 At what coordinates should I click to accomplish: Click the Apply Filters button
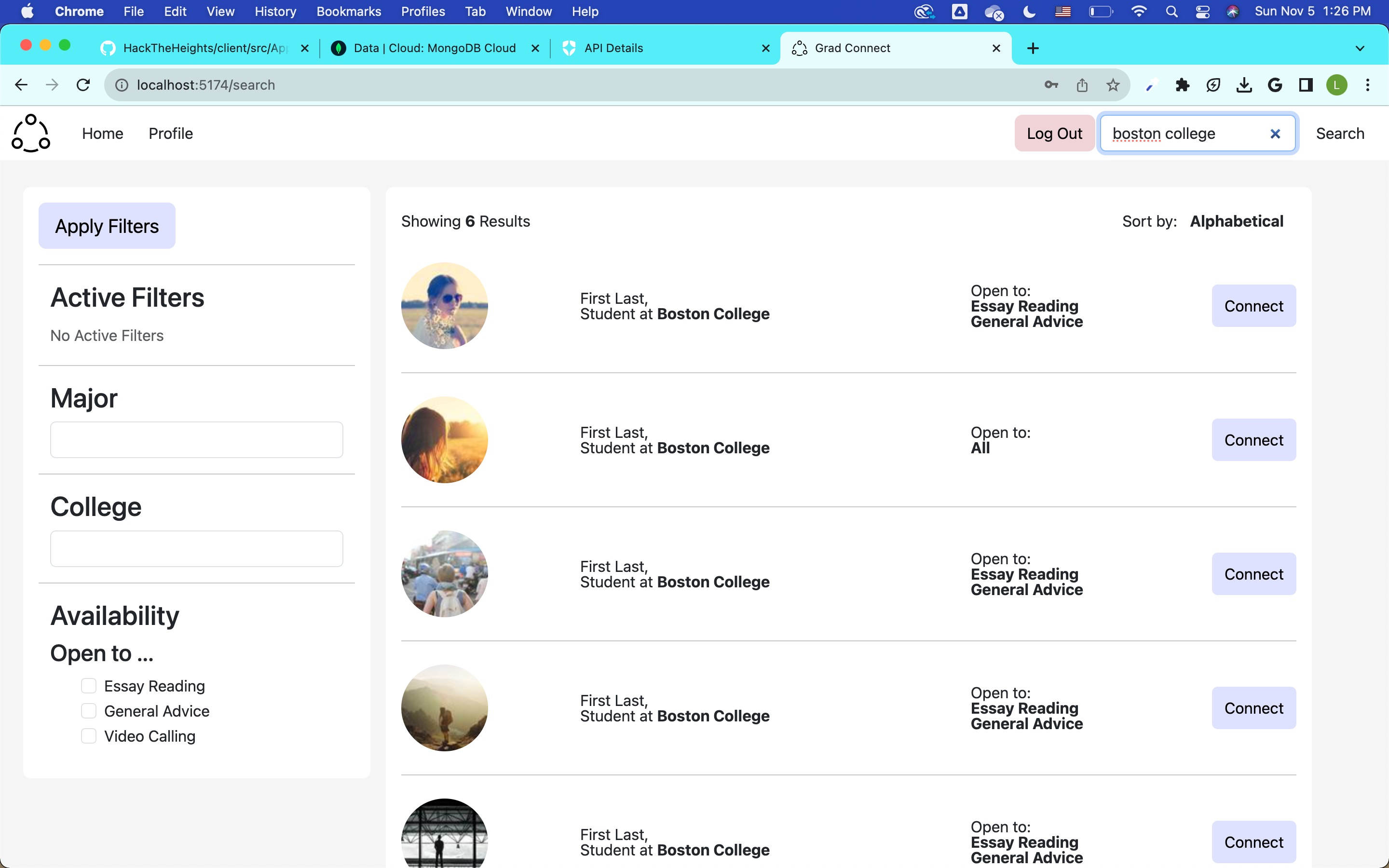(x=106, y=226)
